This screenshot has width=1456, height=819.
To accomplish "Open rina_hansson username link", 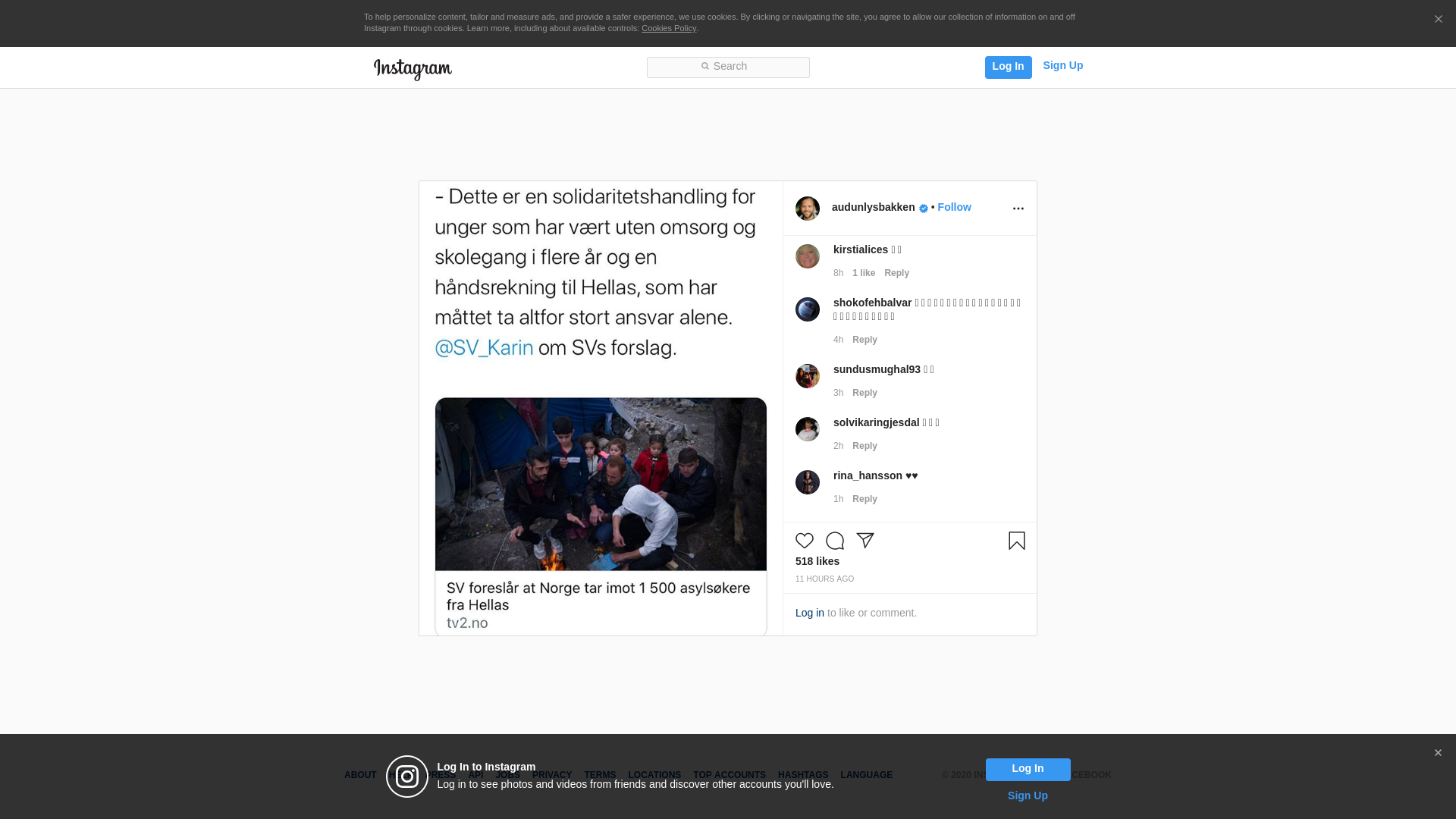I will click(868, 475).
